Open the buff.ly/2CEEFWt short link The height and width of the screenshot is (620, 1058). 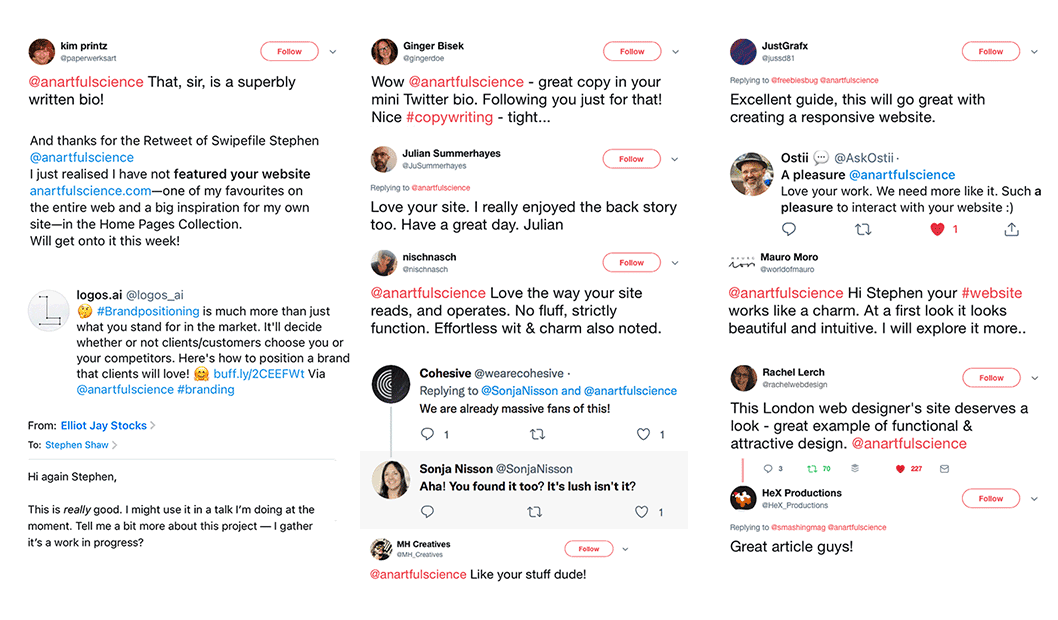[258, 374]
